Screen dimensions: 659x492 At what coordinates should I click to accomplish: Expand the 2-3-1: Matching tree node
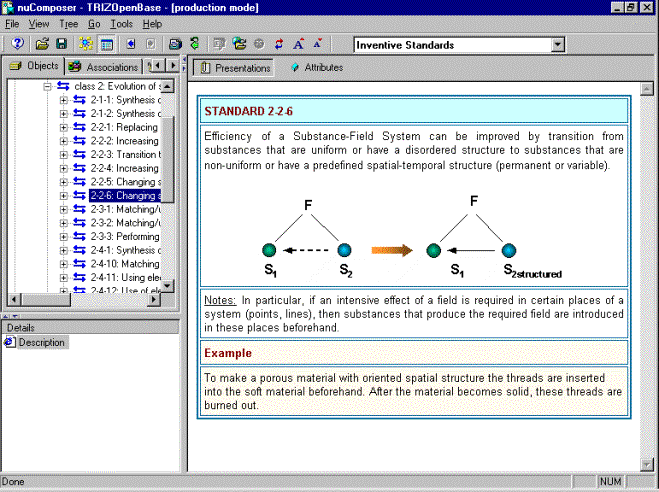[64, 210]
